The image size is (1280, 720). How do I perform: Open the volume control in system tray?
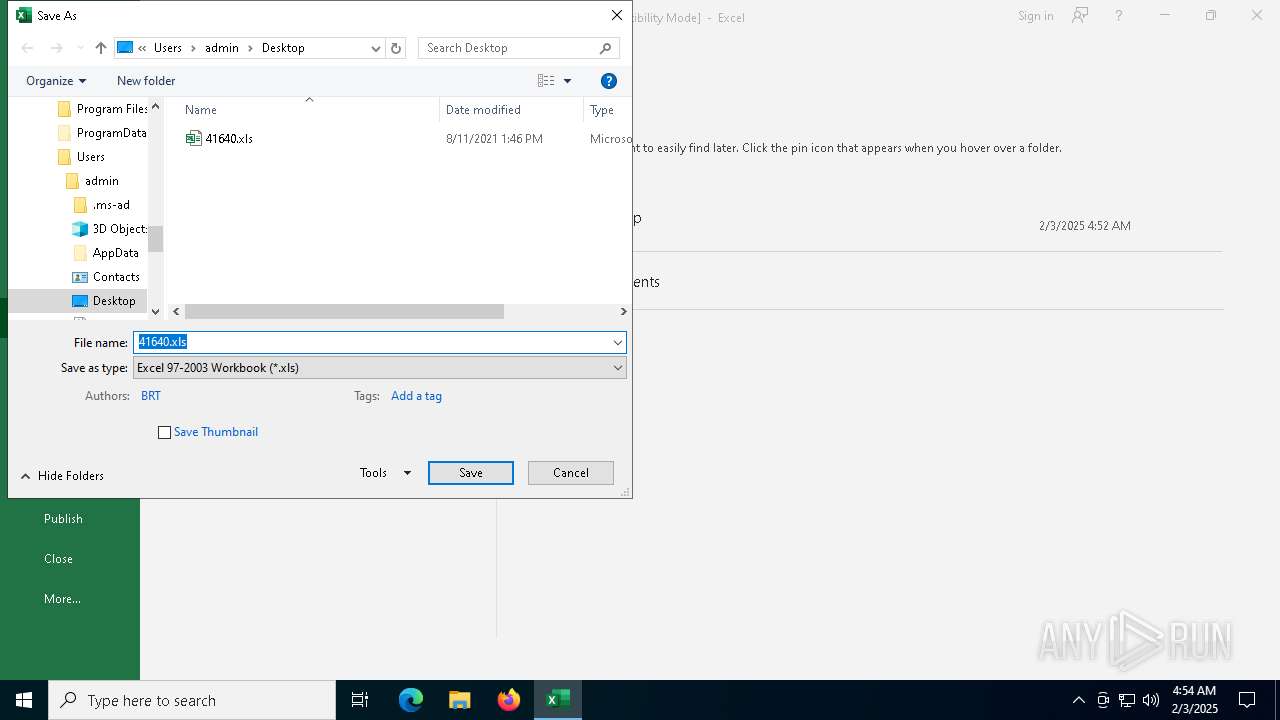point(1151,700)
